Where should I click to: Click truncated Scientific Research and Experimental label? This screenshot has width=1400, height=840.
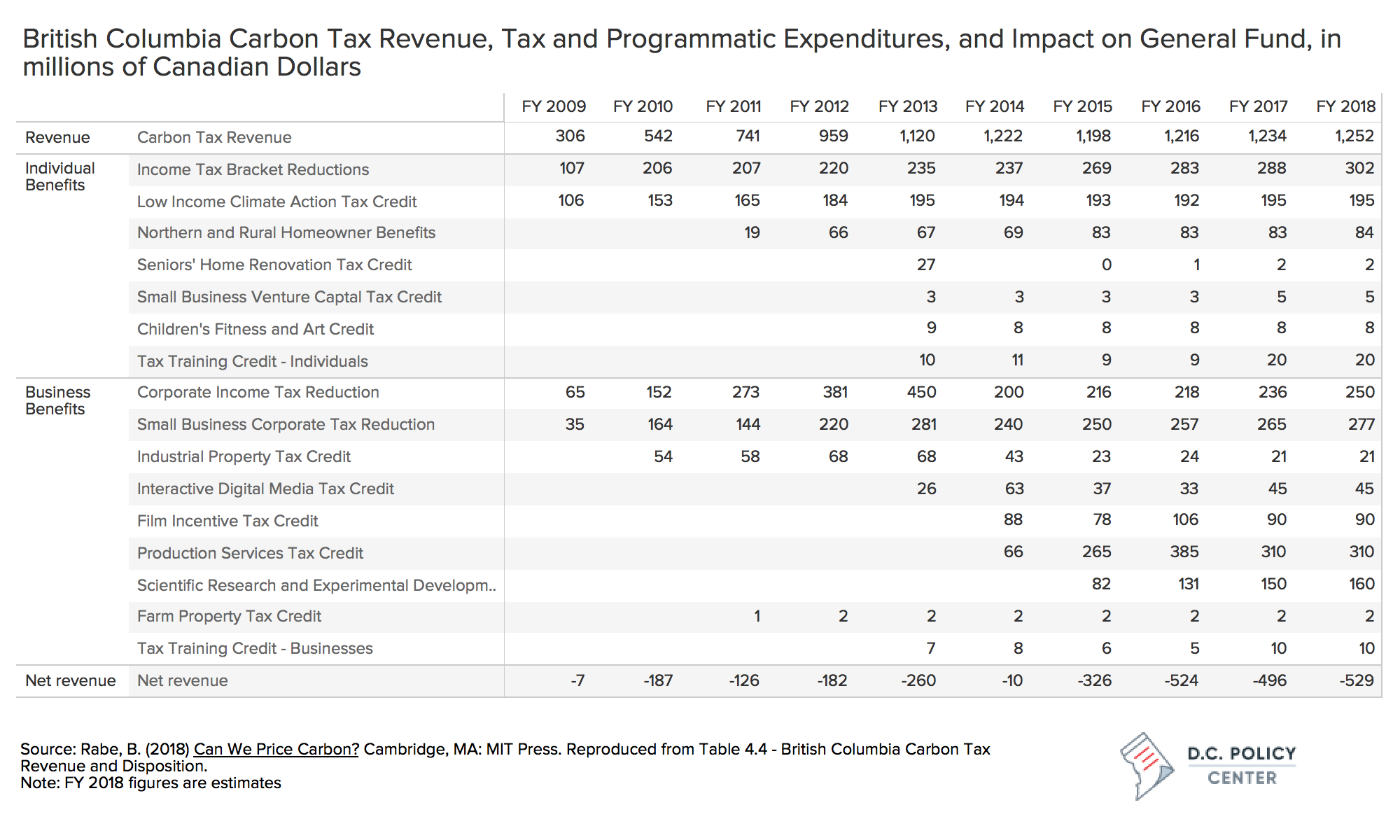[x=316, y=585]
